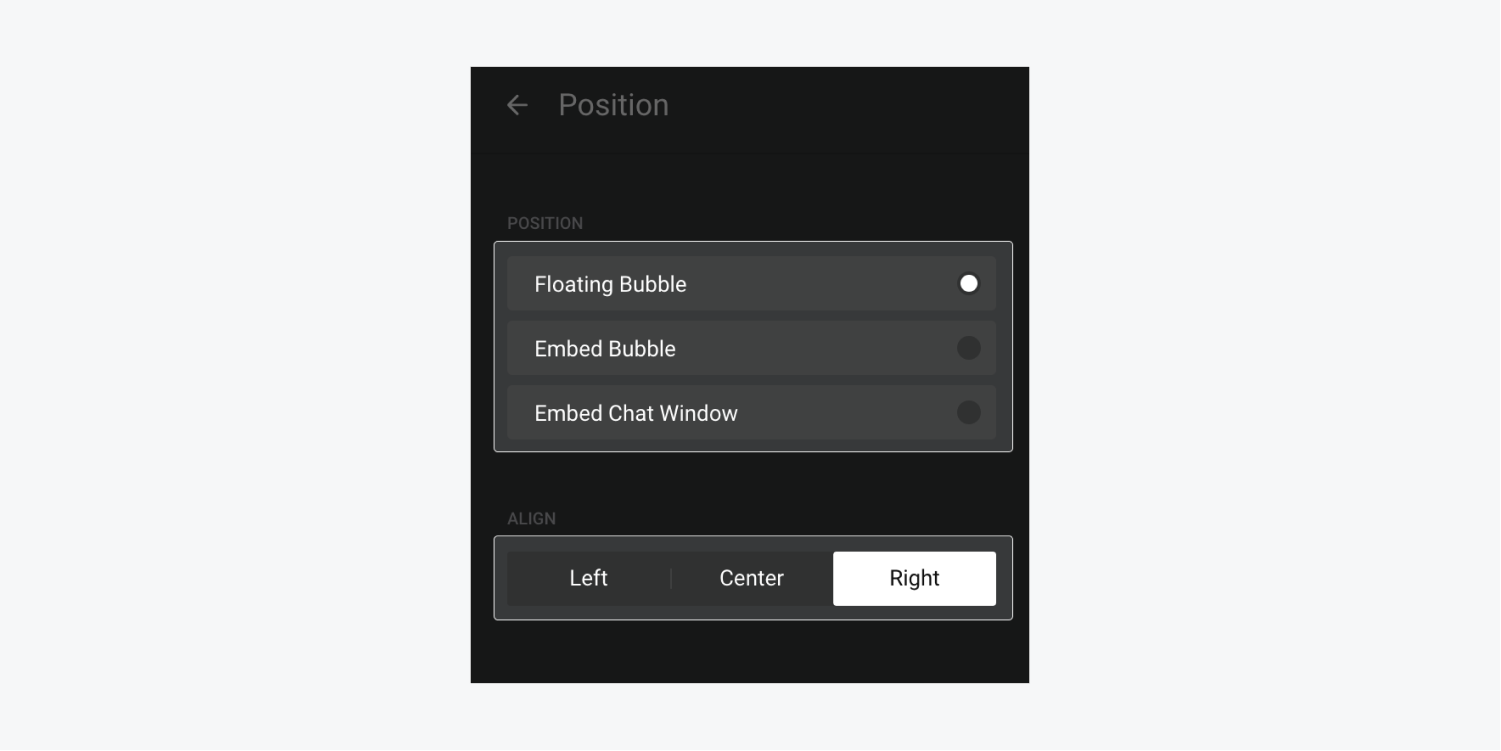Go back using the left arrow icon
Screen dimensions: 1501x751
(x=517, y=105)
